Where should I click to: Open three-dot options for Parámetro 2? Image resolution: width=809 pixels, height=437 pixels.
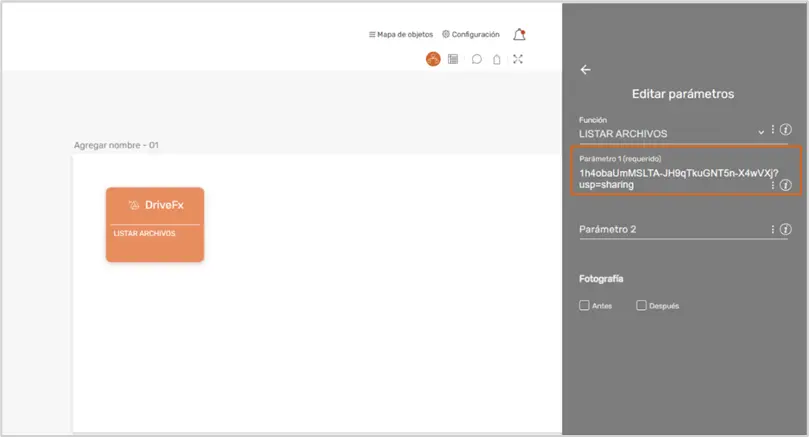[x=772, y=230]
